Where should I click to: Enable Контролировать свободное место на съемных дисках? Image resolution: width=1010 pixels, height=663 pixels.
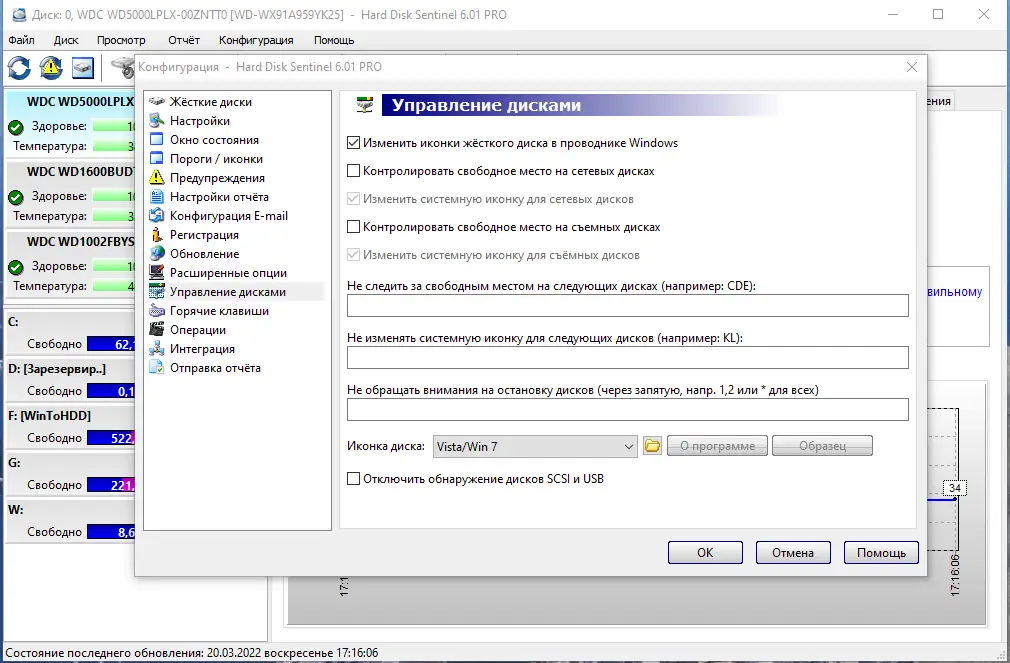coord(353,227)
